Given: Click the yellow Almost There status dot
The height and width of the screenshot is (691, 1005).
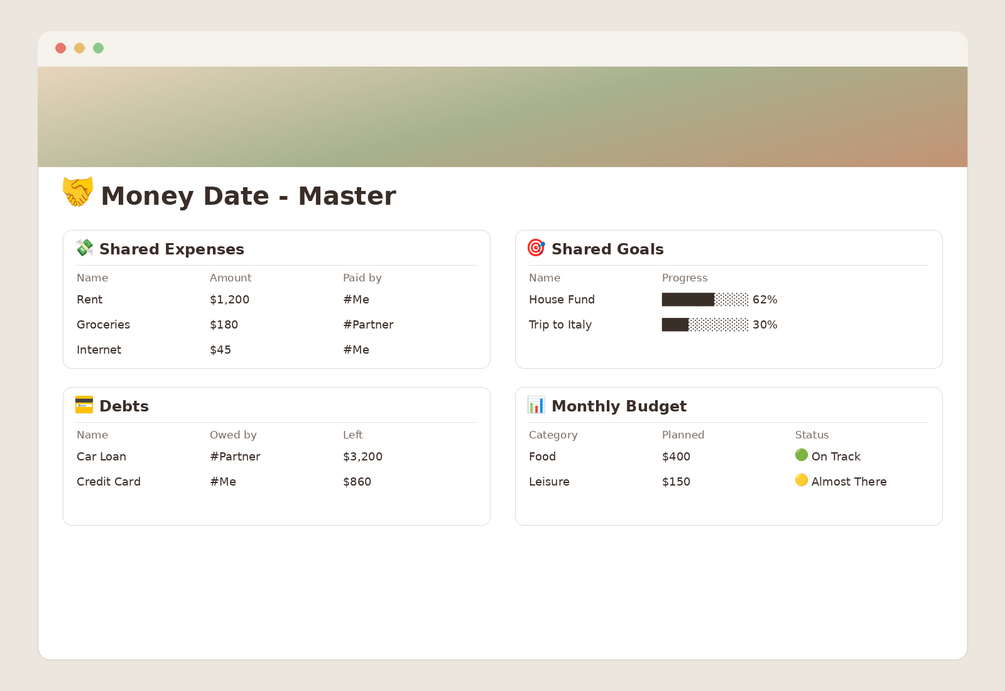Looking at the screenshot, I should coord(801,480).
